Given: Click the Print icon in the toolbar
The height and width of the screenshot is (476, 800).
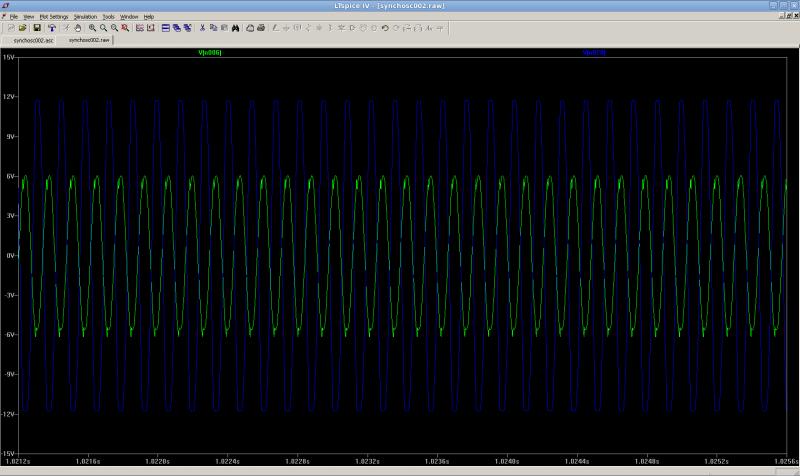Looking at the screenshot, I should [260, 28].
